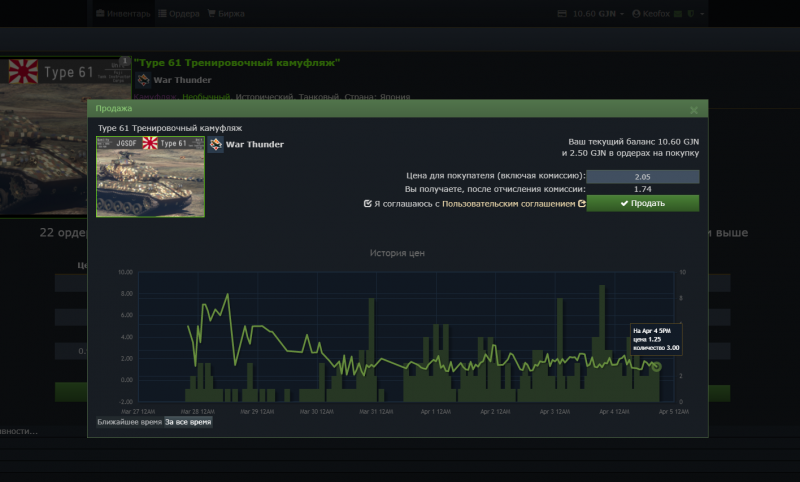This screenshot has width=800, height=482.
Task: Open background page title "Type 61 Тренировочный камуфляж"
Action: click(237, 63)
